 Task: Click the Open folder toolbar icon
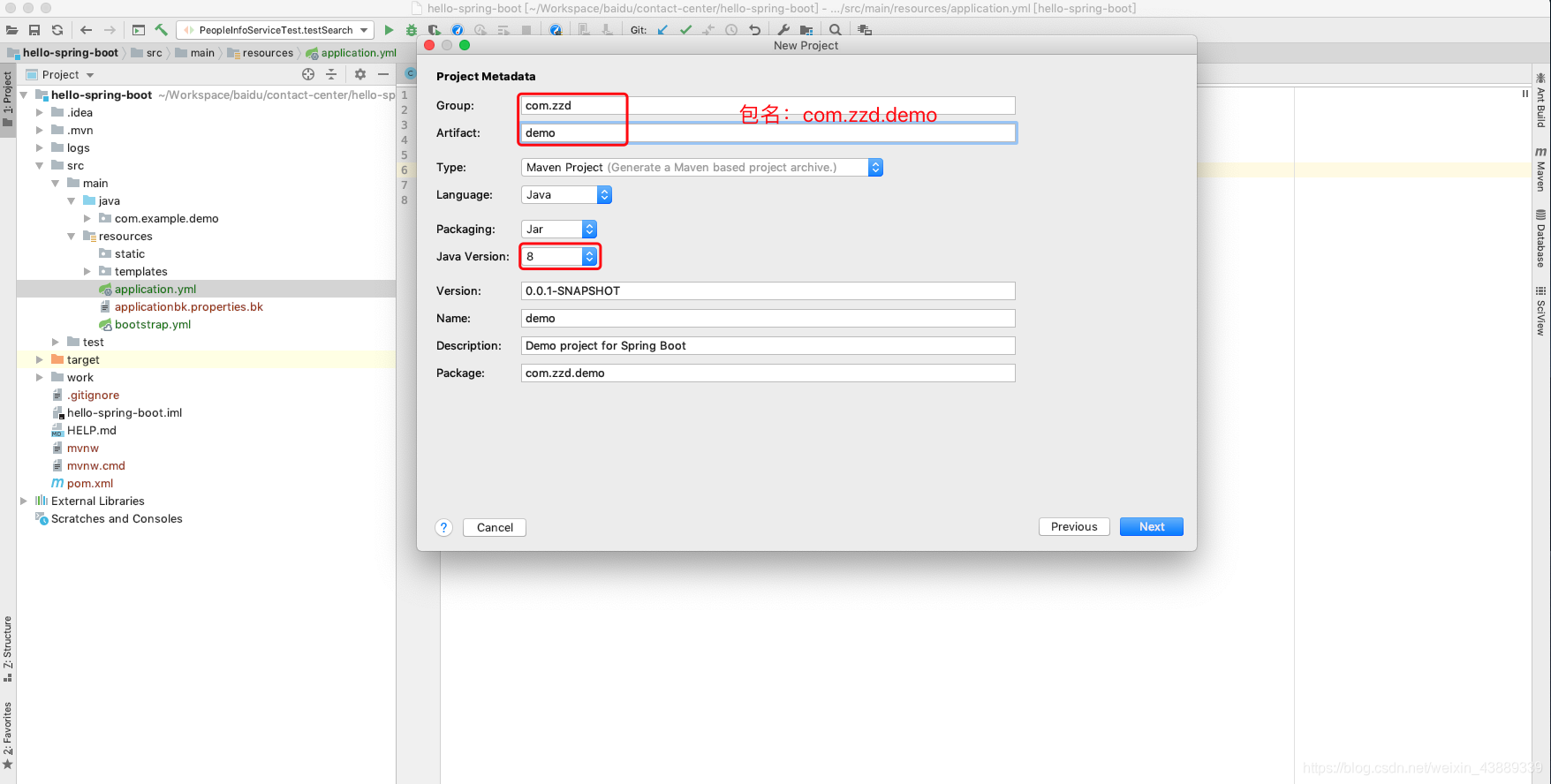[12, 30]
